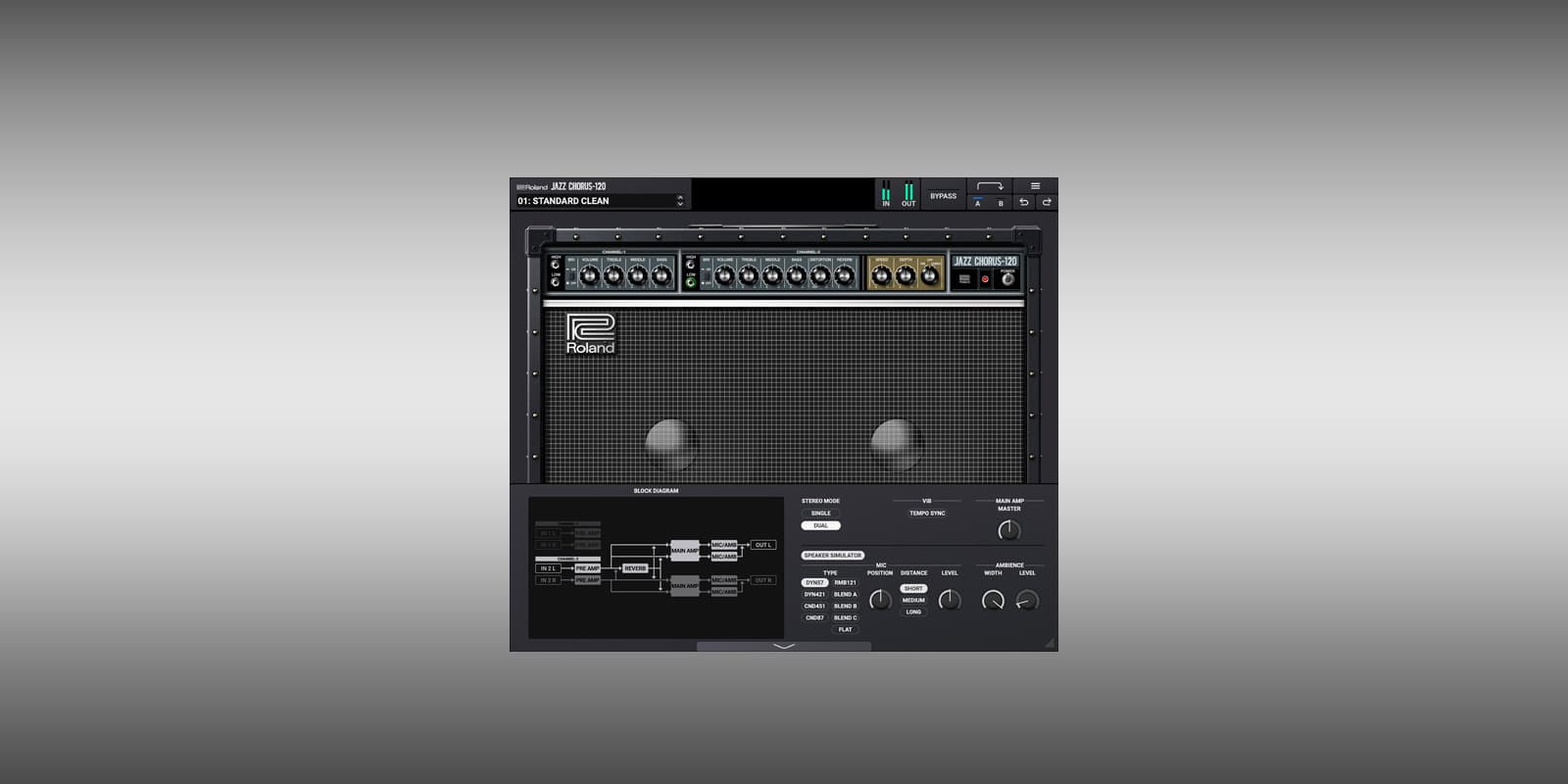This screenshot has width=1568, height=784.
Task: Click the AMBIENCE WIDTH knob
Action: coord(993,600)
